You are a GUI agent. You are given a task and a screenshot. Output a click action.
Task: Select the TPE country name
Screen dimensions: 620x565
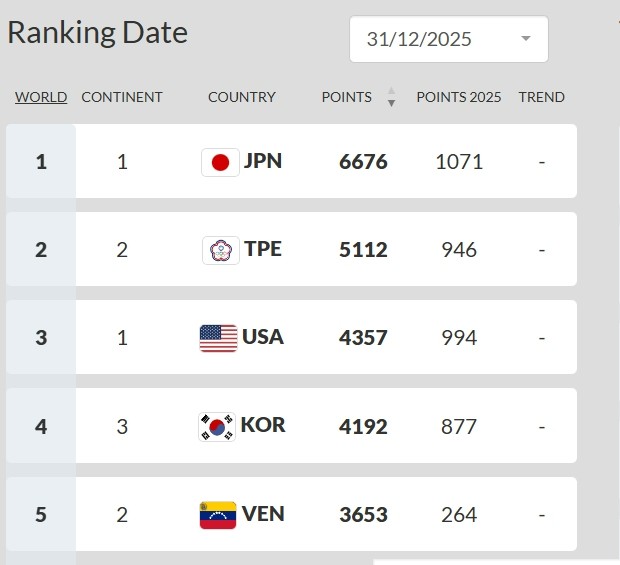263,249
